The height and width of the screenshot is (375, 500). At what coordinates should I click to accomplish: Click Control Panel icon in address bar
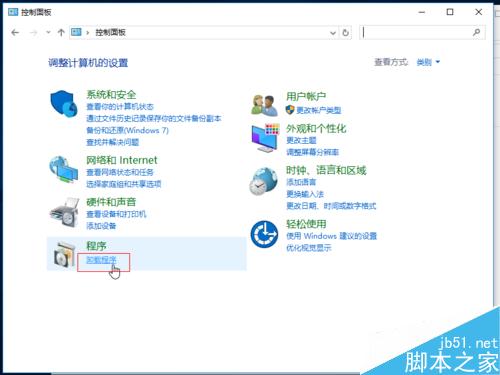click(76, 32)
